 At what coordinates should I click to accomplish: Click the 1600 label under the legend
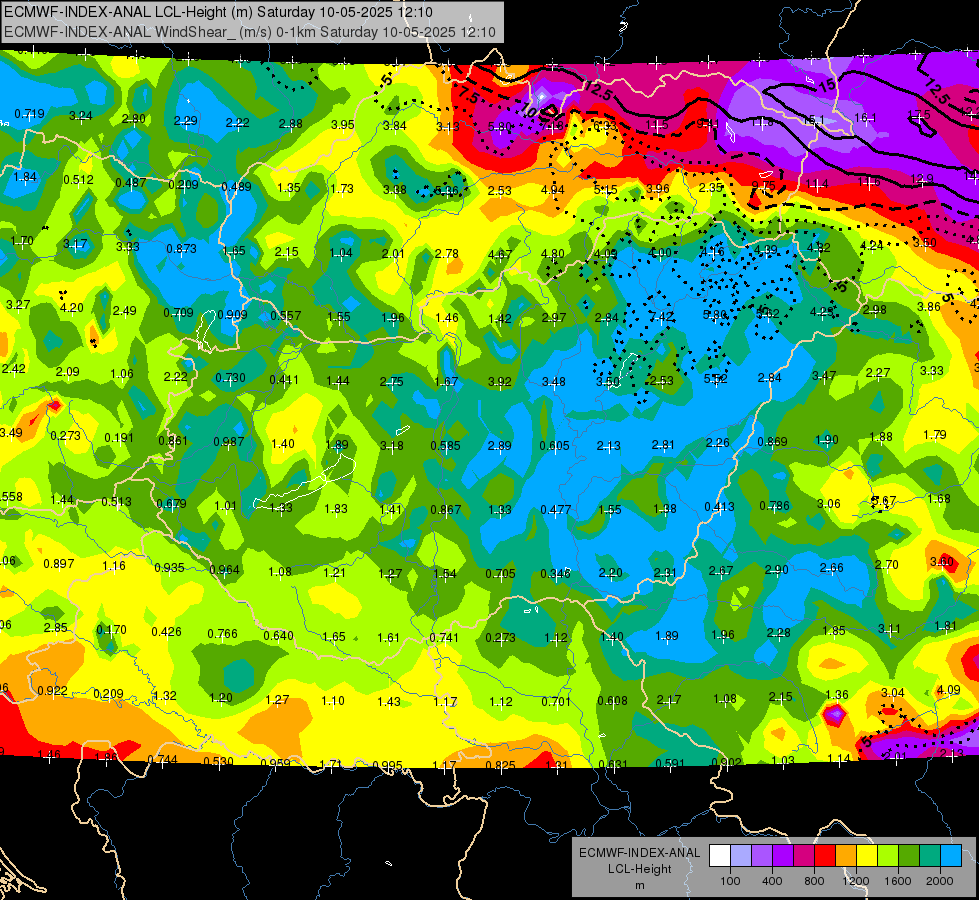897,881
